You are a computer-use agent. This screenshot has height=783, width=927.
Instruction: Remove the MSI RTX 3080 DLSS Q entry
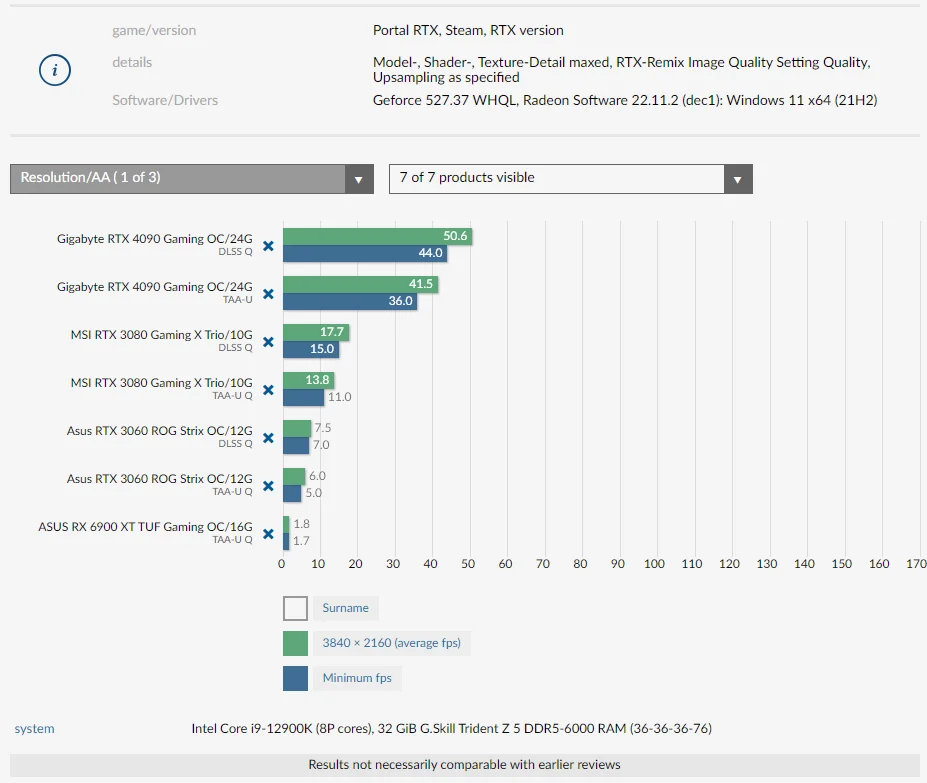(x=268, y=342)
